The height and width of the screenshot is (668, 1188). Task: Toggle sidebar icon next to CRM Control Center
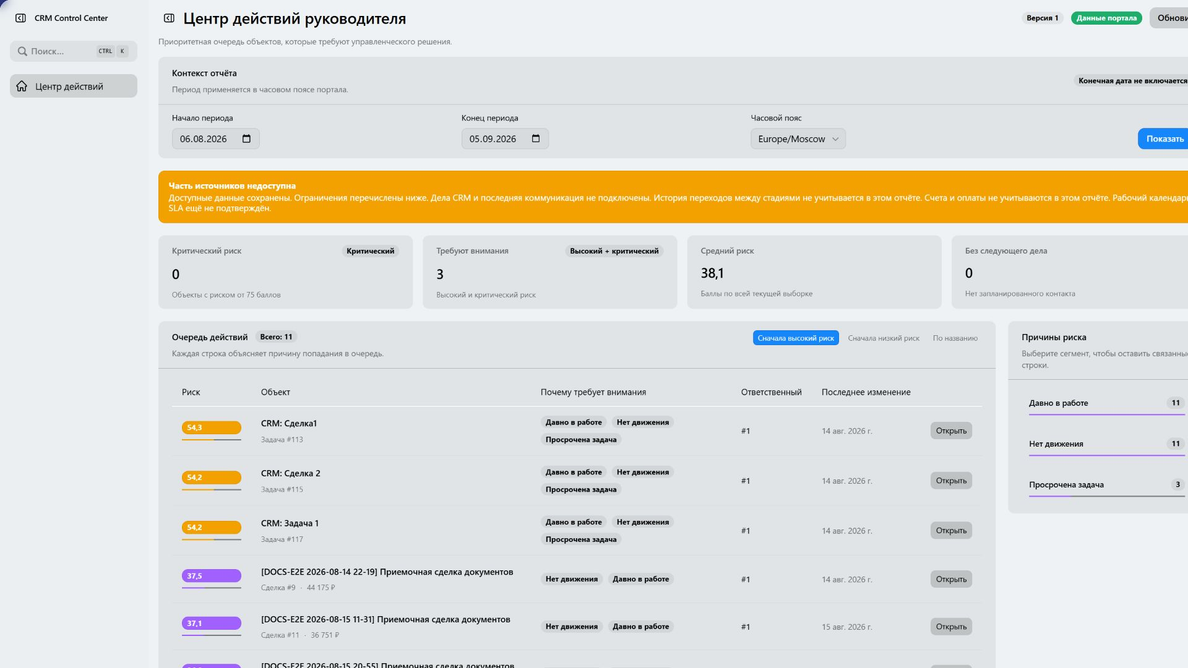pos(20,18)
